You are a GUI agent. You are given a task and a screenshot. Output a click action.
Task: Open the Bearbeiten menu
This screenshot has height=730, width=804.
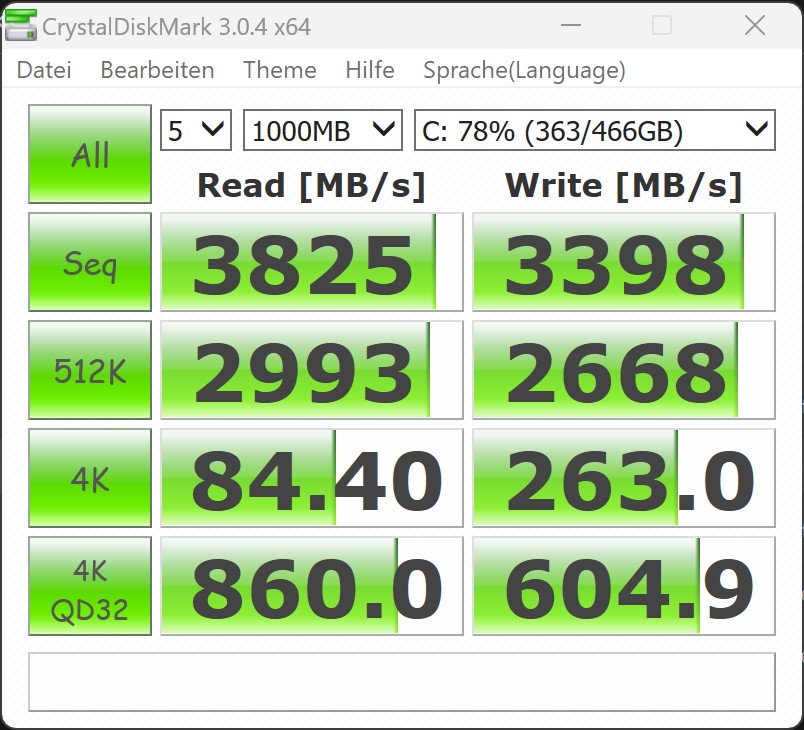coord(157,70)
